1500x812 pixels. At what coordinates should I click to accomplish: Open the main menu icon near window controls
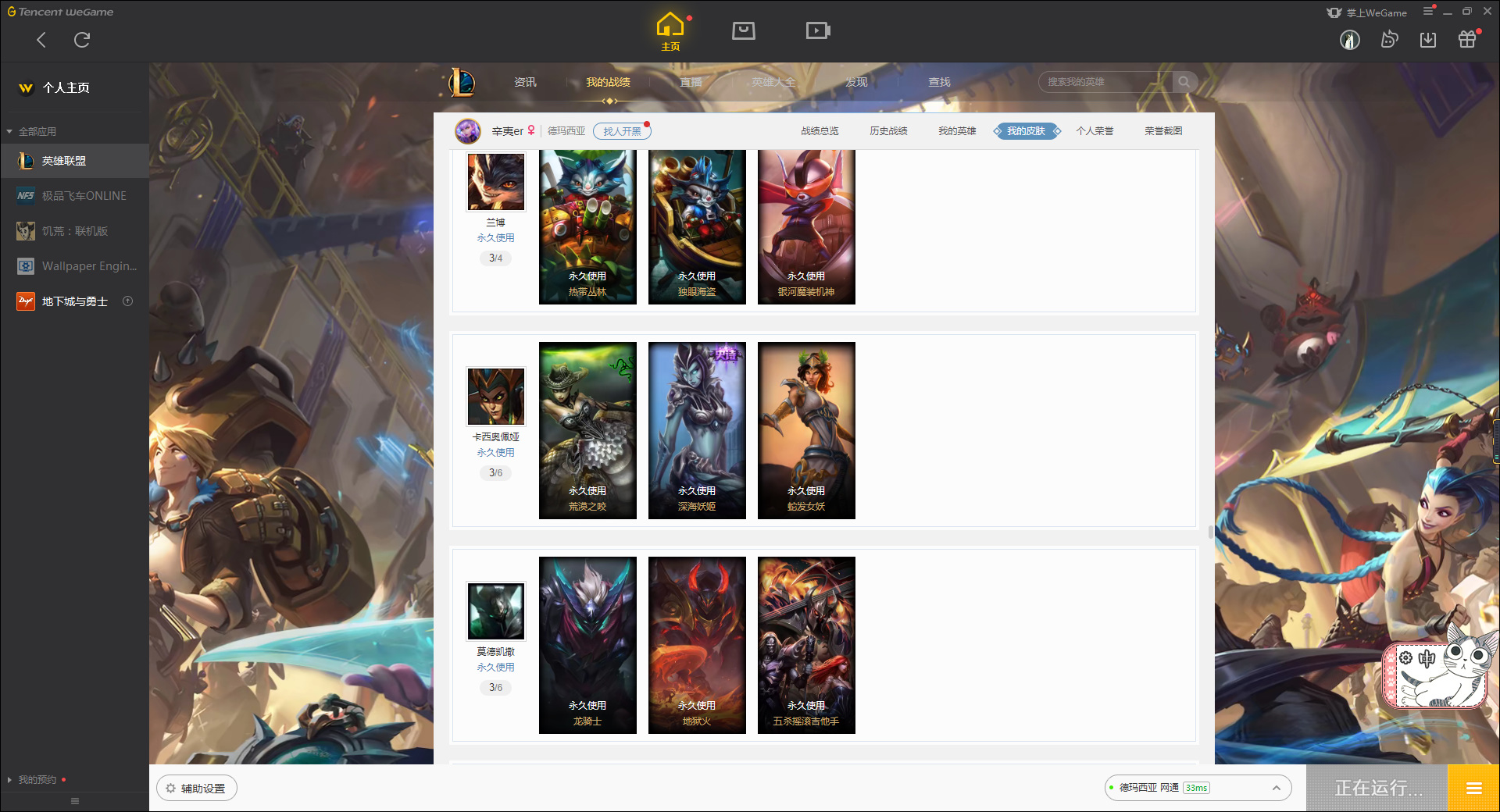pyautogui.click(x=1428, y=11)
